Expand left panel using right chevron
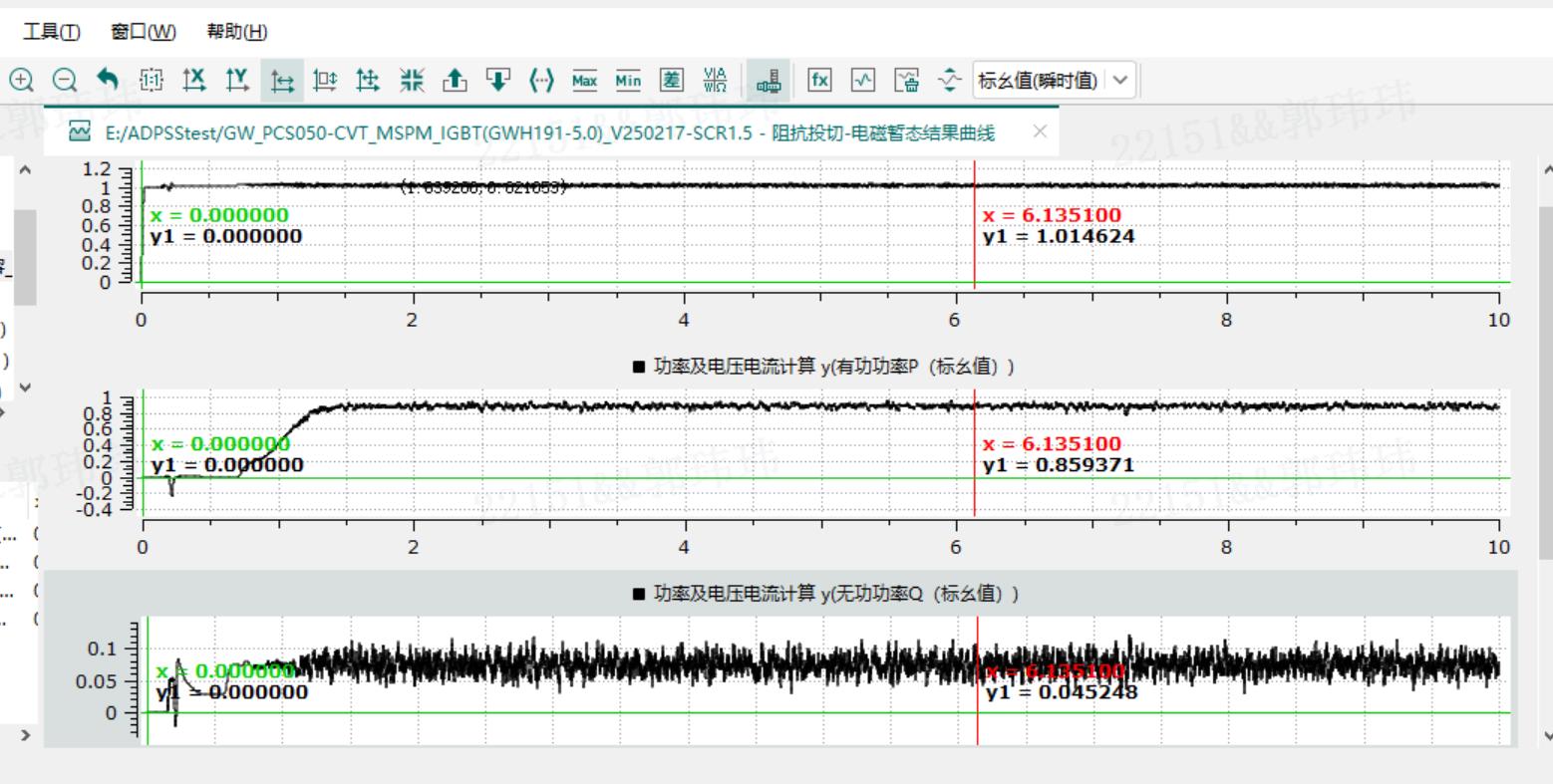The image size is (1553, 784). (x=25, y=736)
